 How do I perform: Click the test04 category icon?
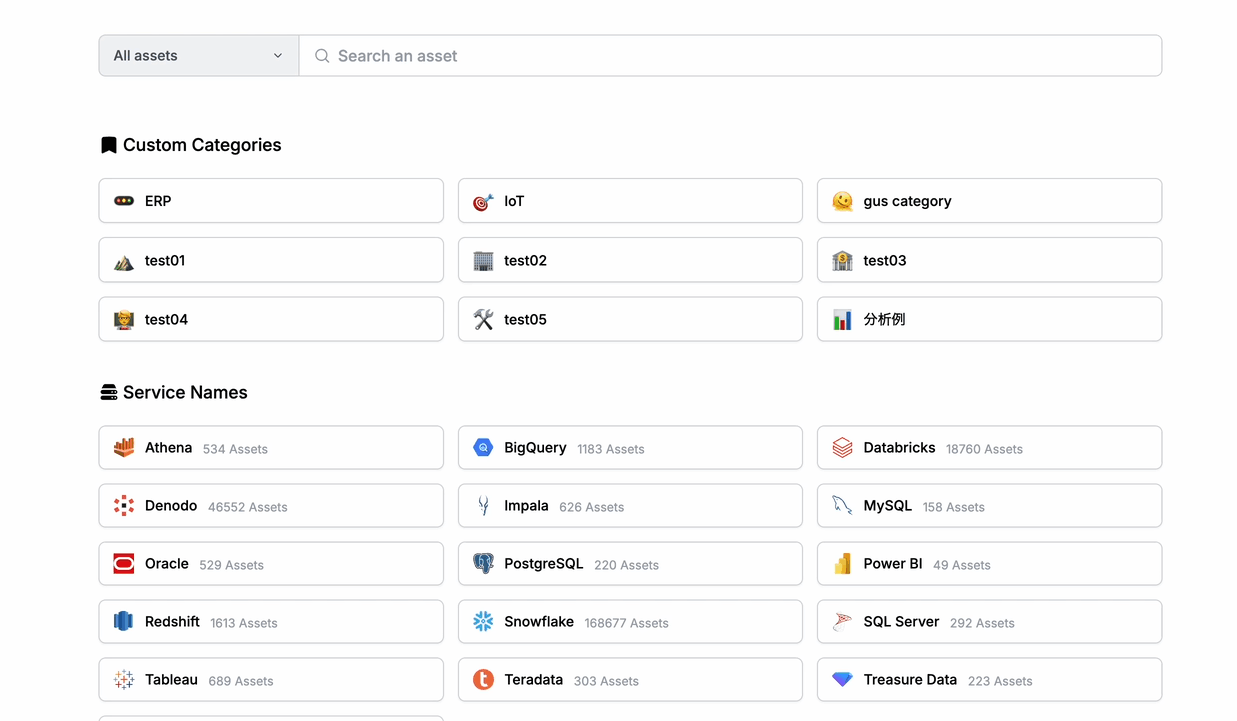point(124,320)
